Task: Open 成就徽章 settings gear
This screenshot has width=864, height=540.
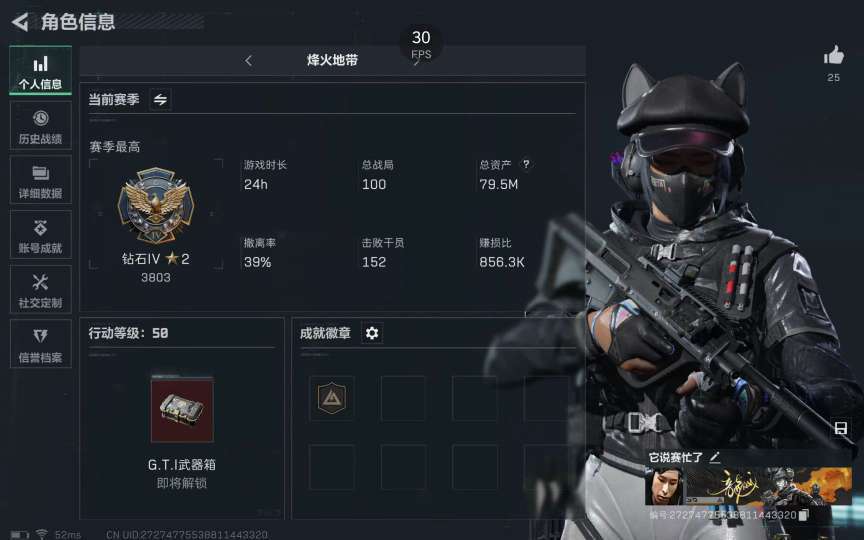Action: (372, 333)
